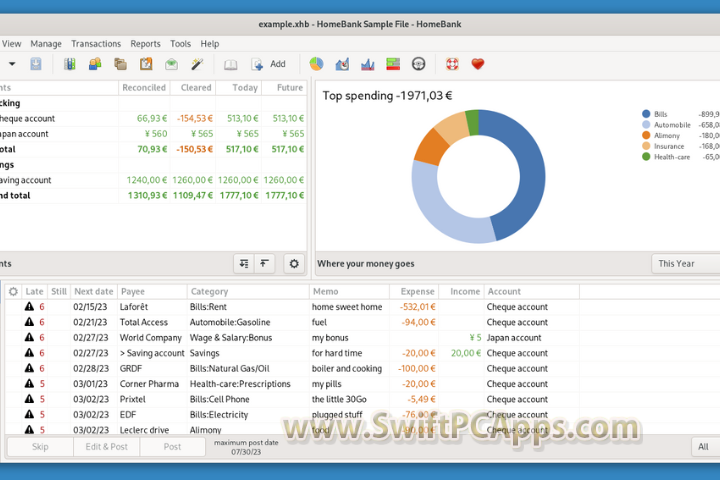Image resolution: width=720 pixels, height=480 pixels.
Task: Open the Transactions menu
Action: [96, 44]
